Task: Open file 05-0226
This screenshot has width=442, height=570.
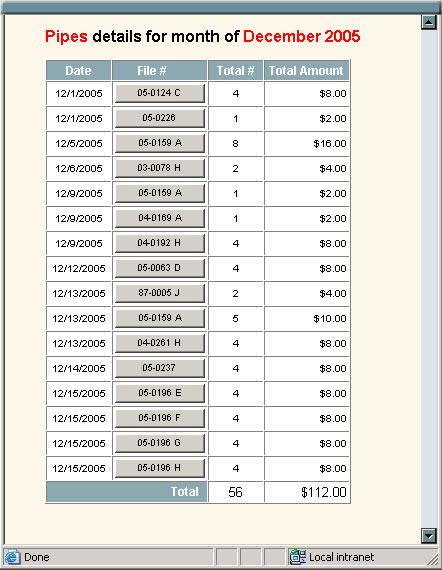Action: click(x=160, y=119)
